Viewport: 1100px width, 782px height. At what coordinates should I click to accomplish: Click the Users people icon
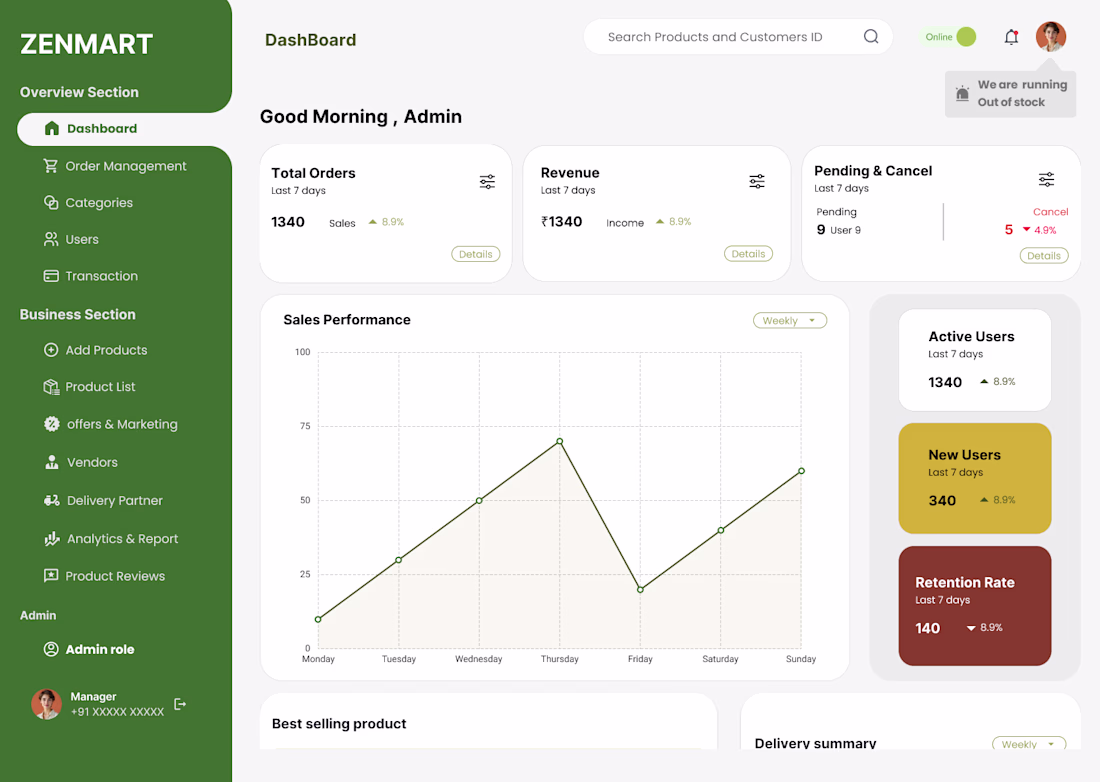coord(51,239)
